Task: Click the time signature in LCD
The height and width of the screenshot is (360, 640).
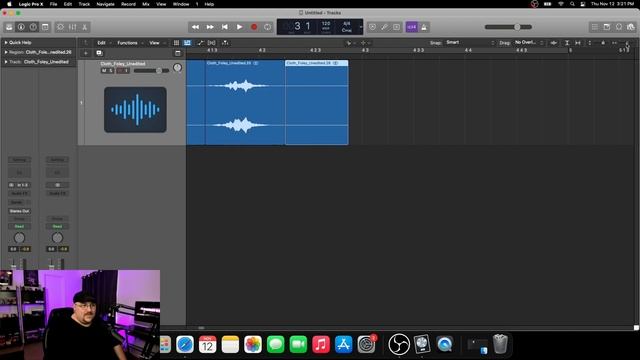Action: point(347,24)
